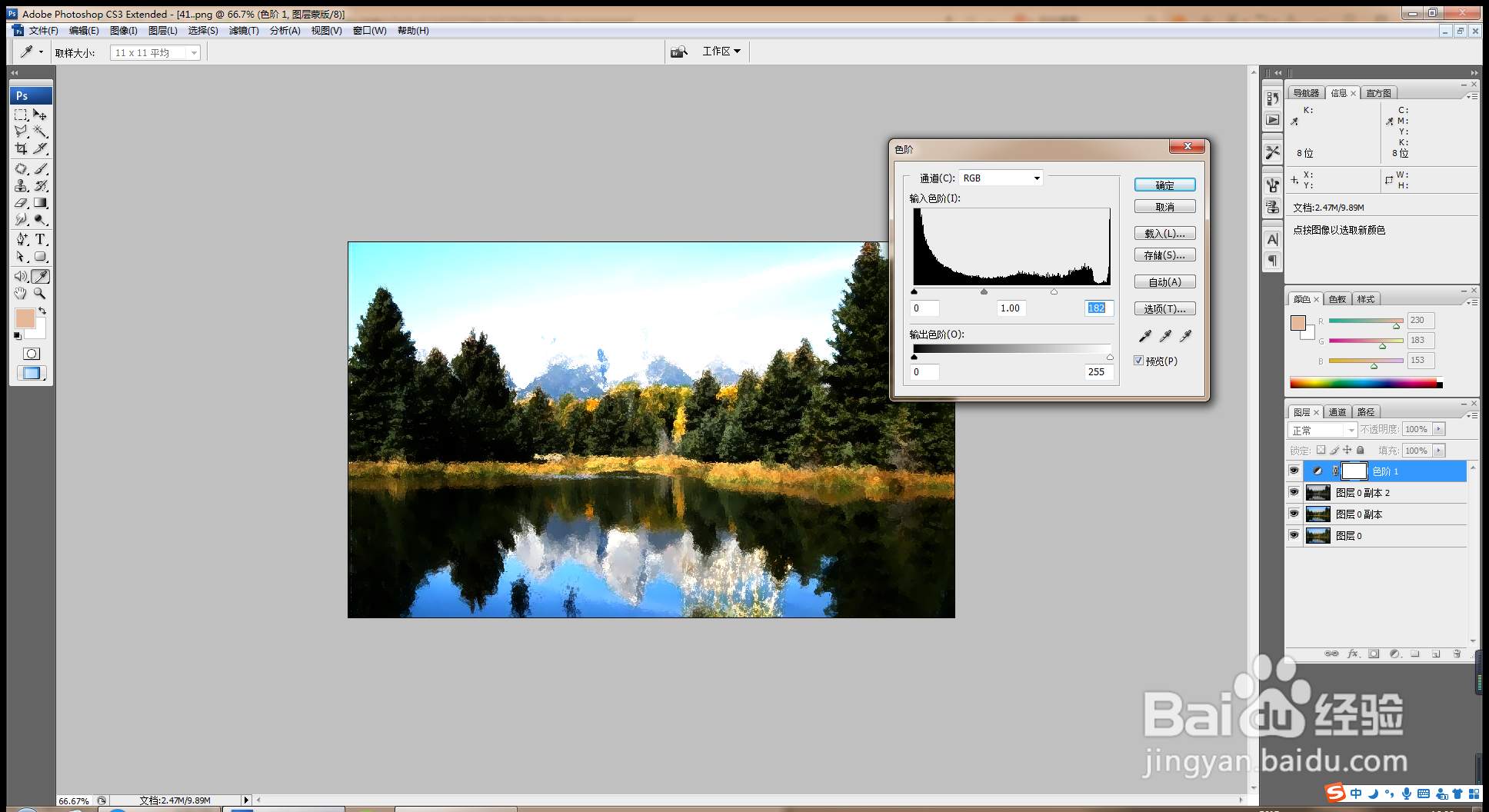The height and width of the screenshot is (812, 1489).
Task: Switch to the 直方图 histogram tab
Action: tap(1378, 93)
